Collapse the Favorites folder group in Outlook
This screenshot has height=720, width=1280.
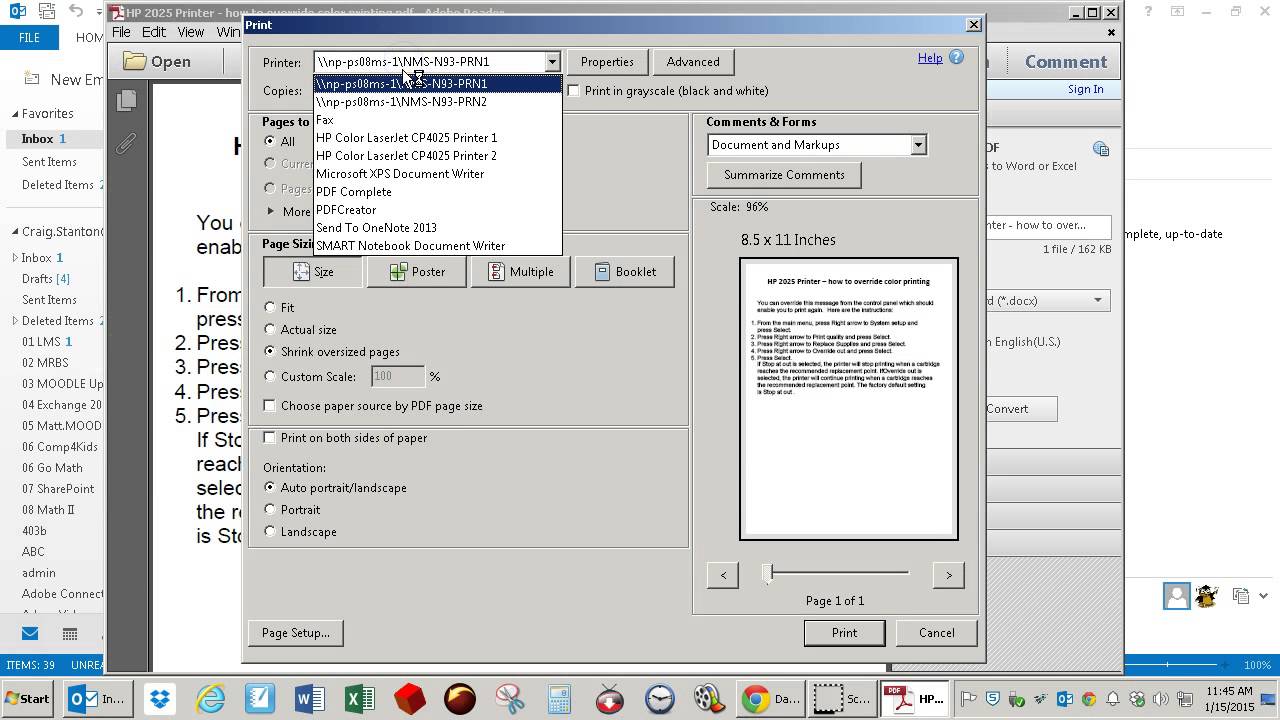(x=15, y=113)
